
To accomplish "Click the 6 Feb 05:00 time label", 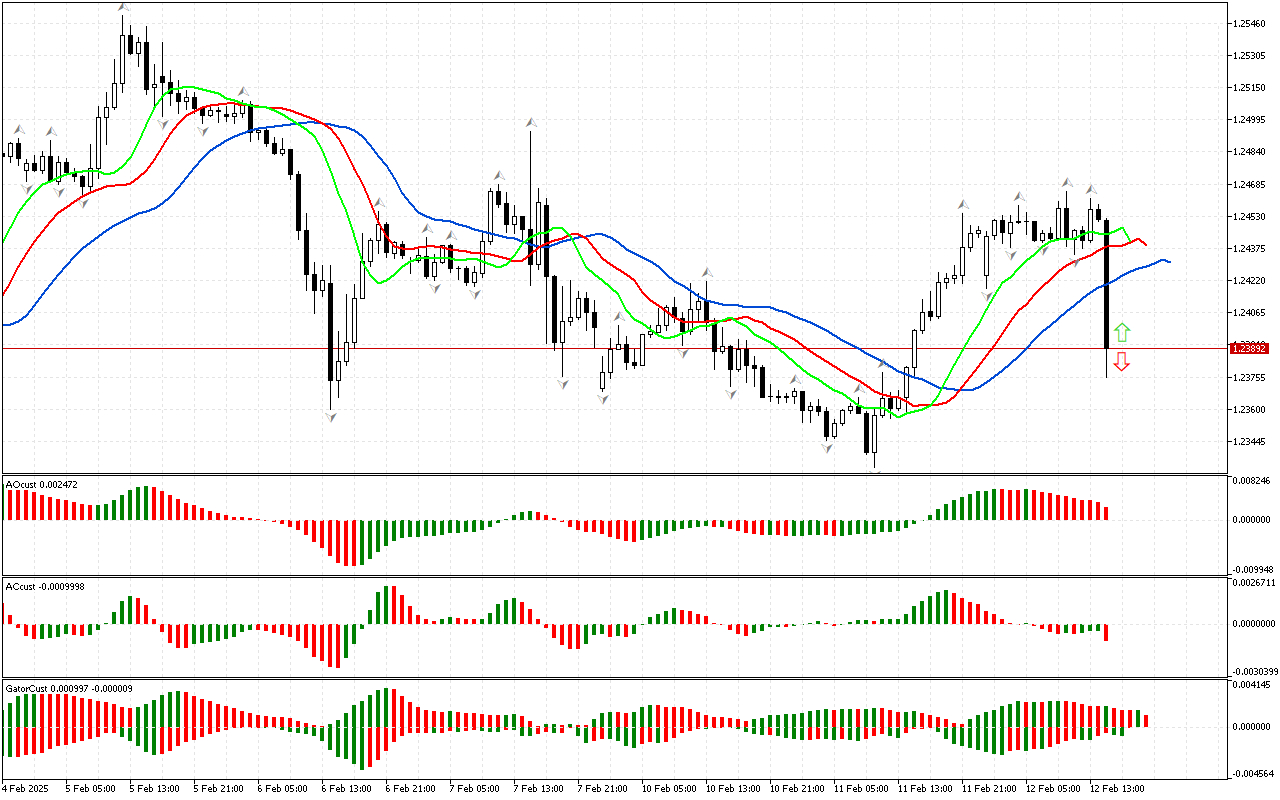I will tap(283, 788).
